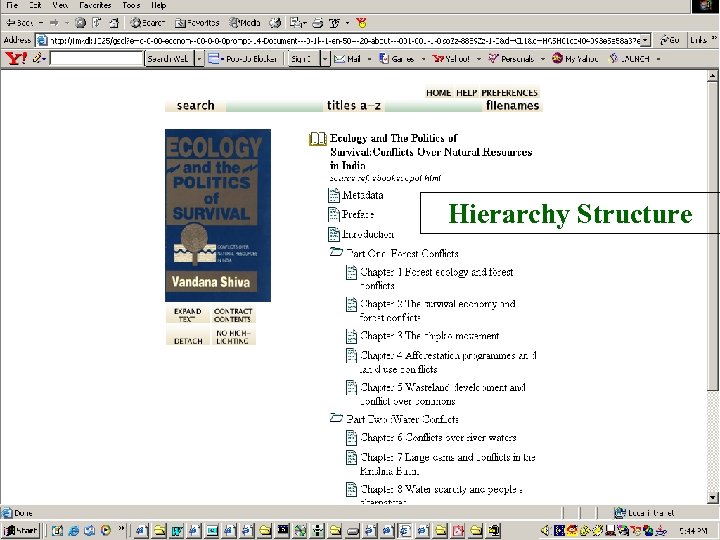
Task: Open the Media toolbar button
Action: click(x=245, y=22)
